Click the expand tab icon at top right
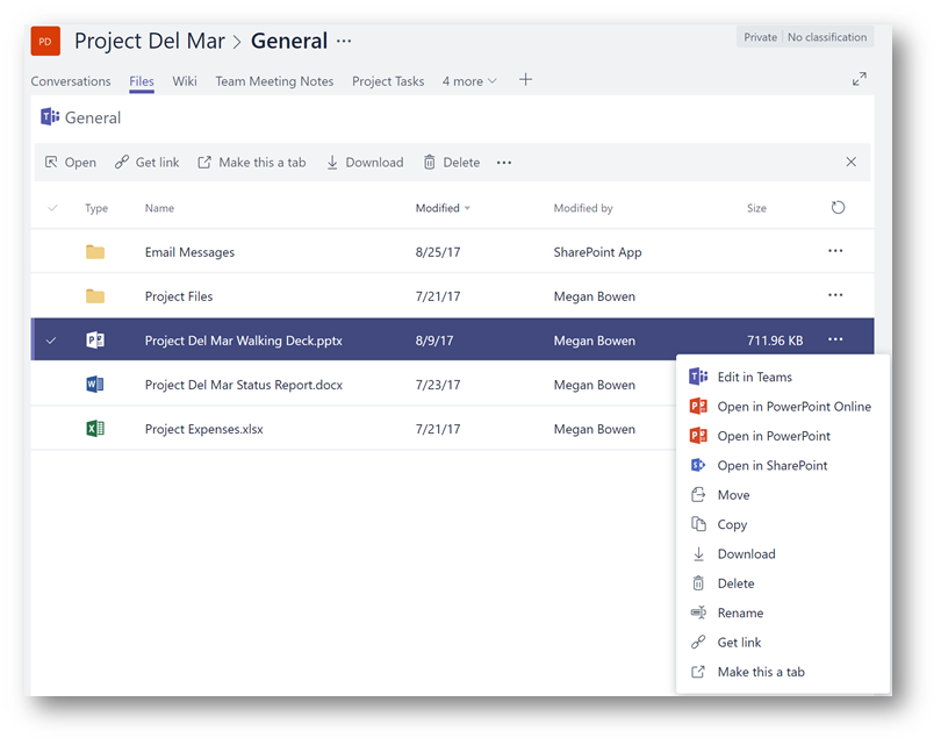Viewport: 941px width, 745px height. (x=859, y=79)
